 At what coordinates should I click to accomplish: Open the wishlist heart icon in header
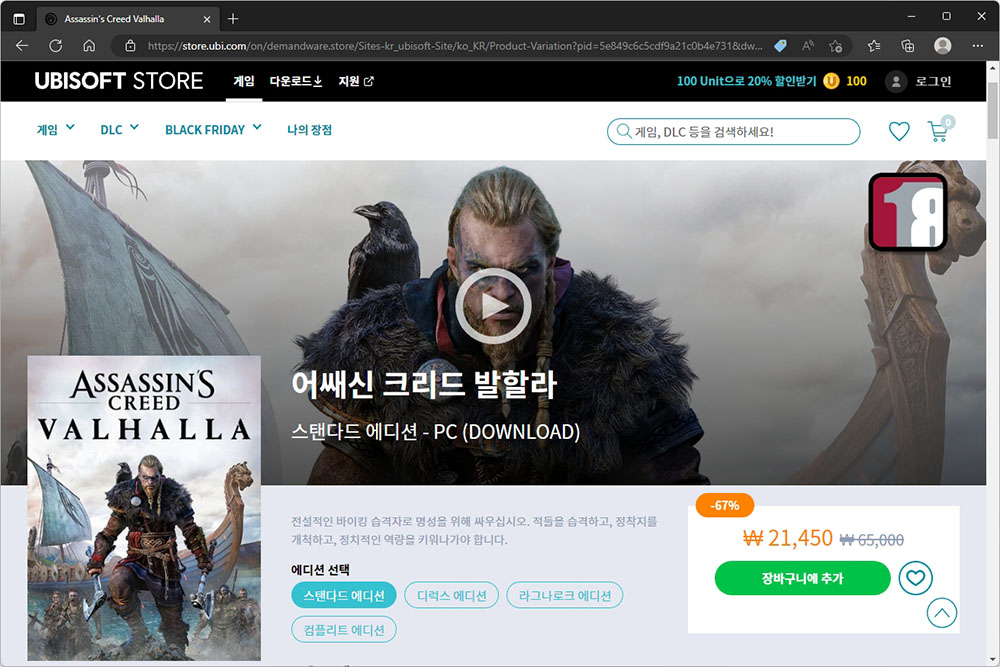point(899,131)
